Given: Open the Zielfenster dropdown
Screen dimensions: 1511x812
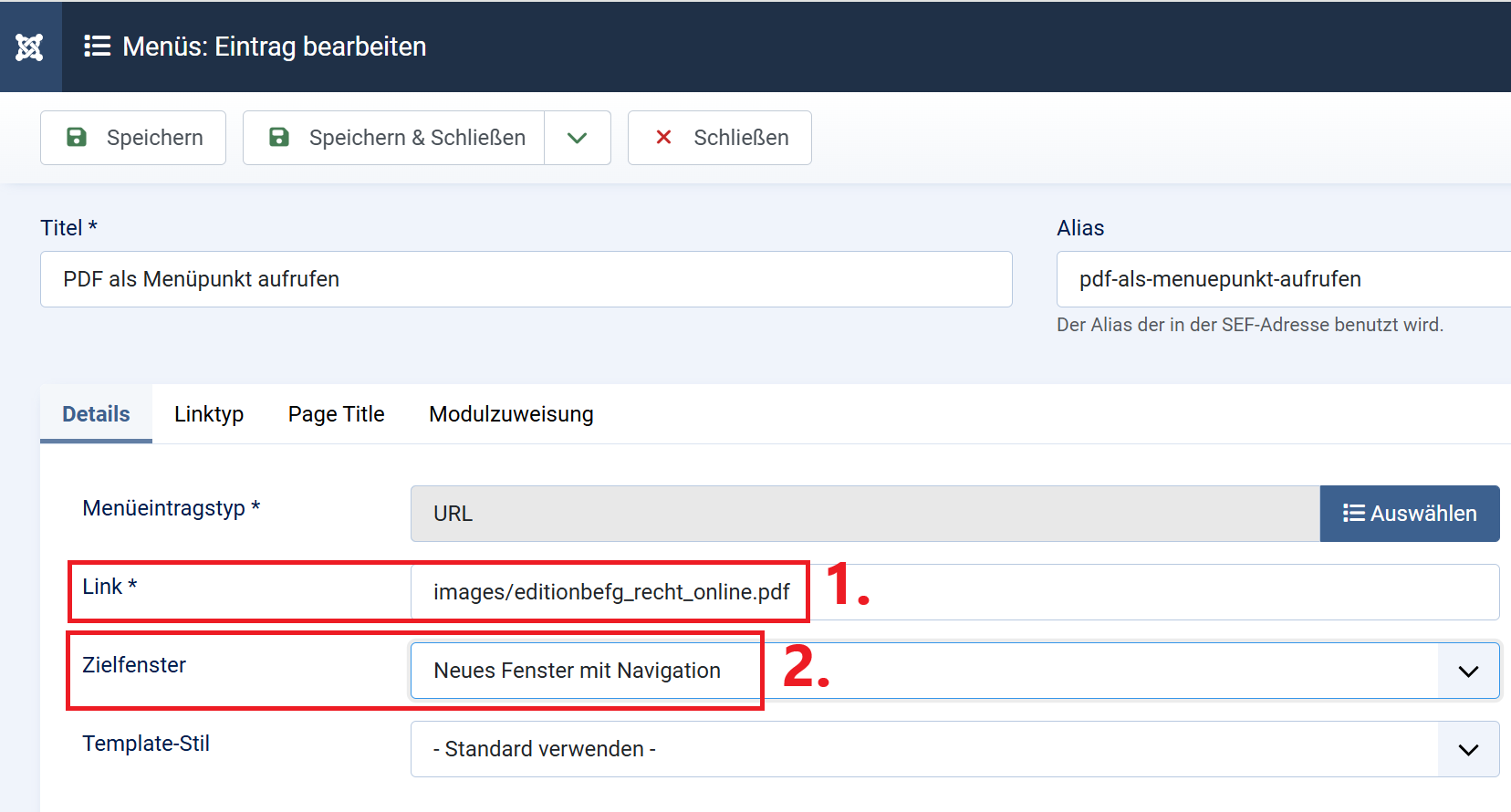Looking at the screenshot, I should (x=1467, y=671).
